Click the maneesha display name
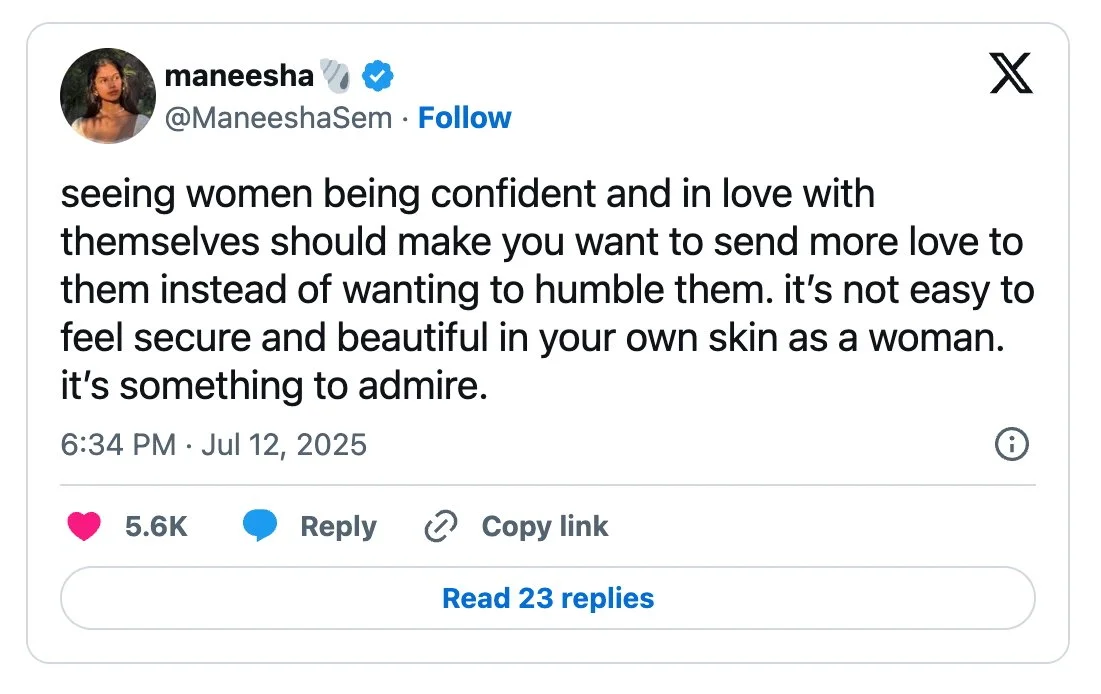Image resolution: width=1101 pixels, height=694 pixels. [237, 74]
